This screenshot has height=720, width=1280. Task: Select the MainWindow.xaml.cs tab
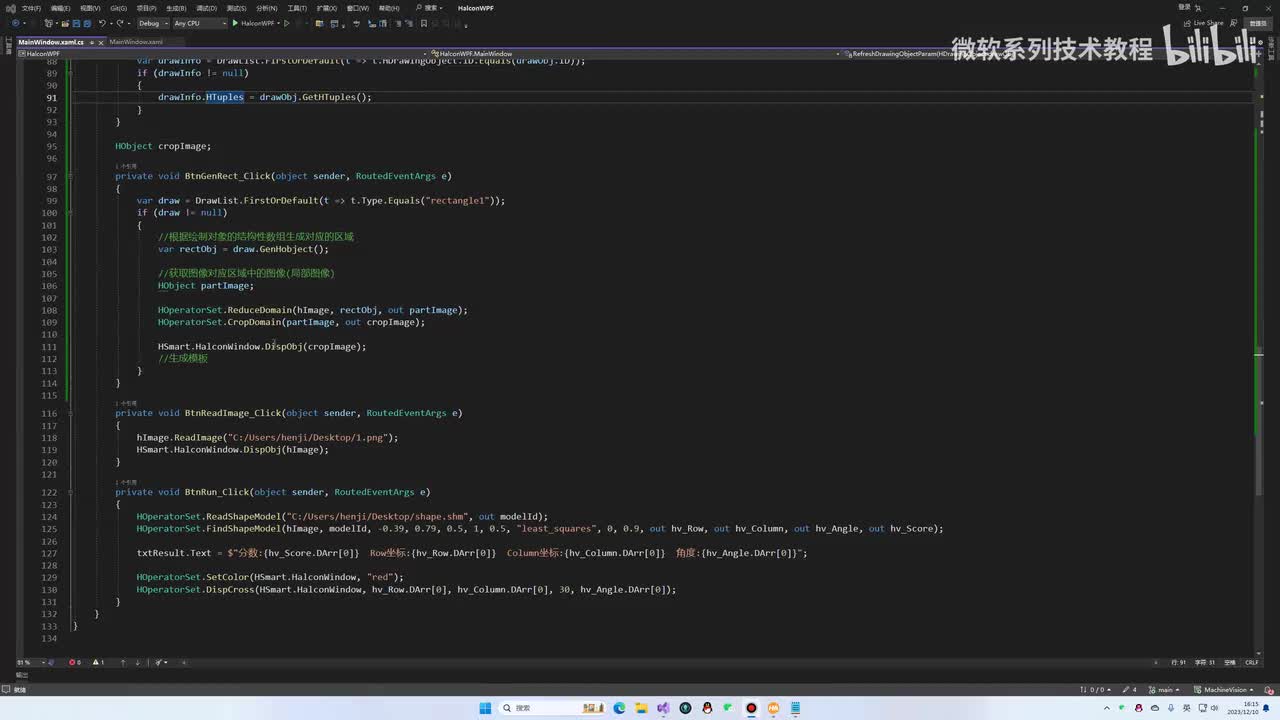click(50, 42)
